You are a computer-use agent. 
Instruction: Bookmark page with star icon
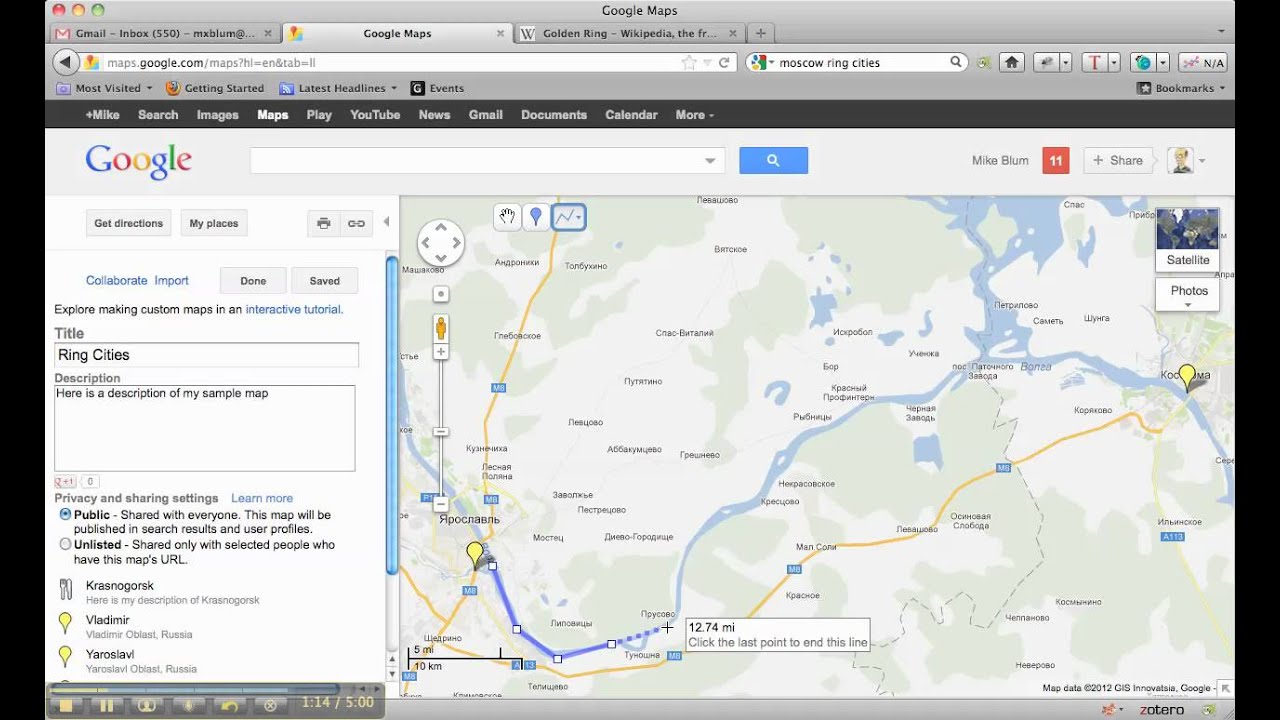(x=689, y=62)
